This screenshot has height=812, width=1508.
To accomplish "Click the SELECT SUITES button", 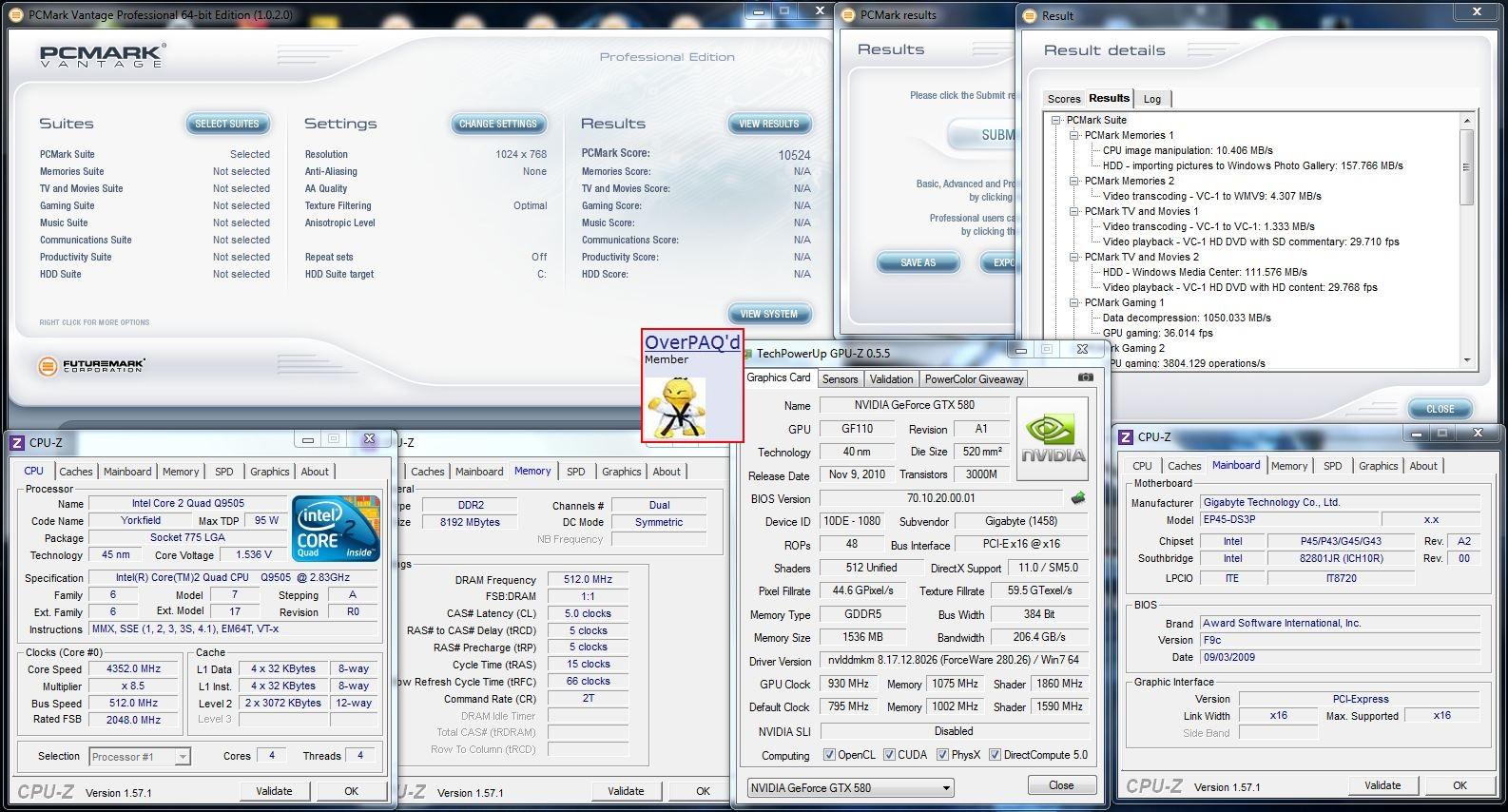I will point(227,124).
